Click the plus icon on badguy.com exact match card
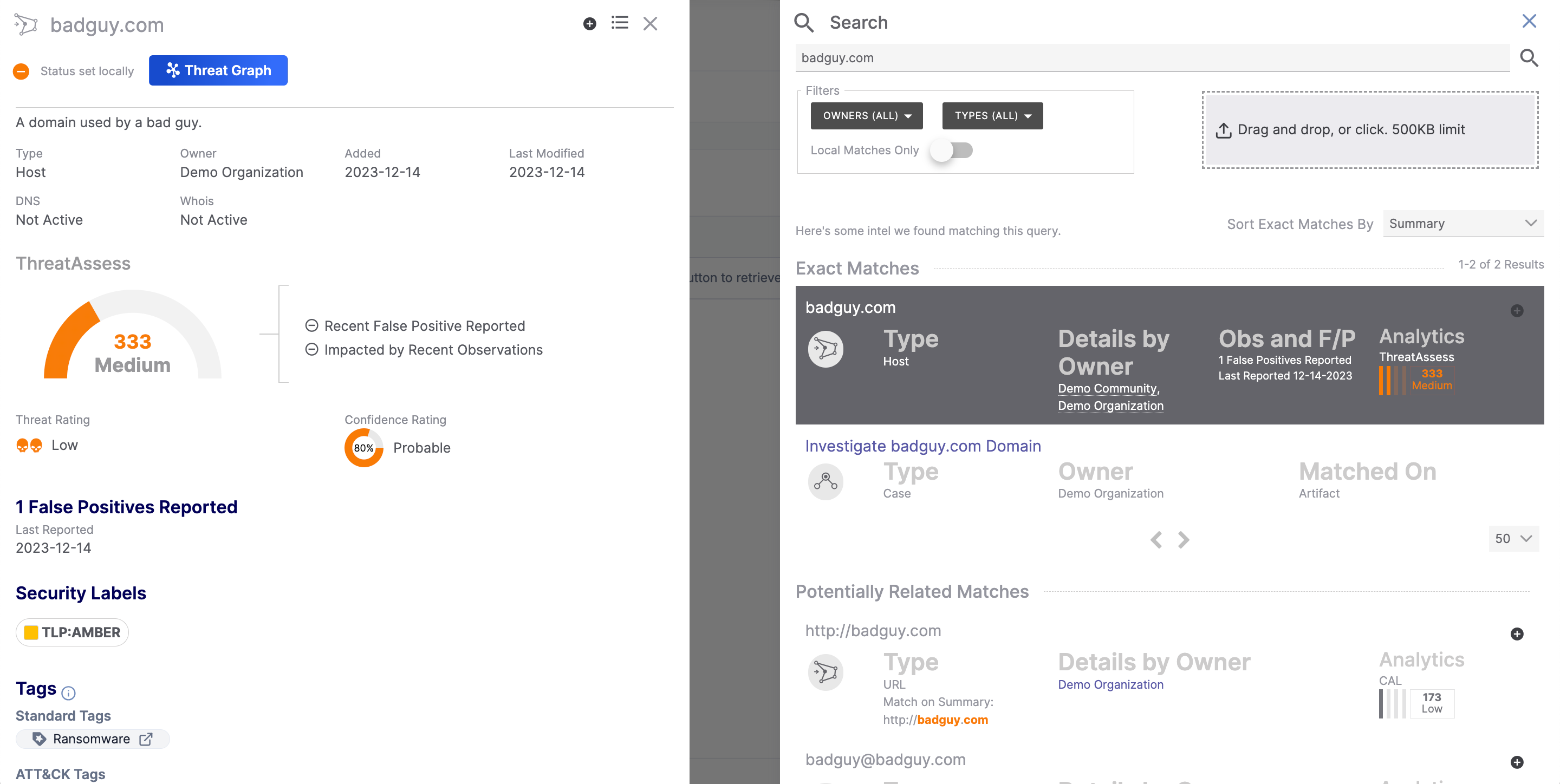 1517,311
